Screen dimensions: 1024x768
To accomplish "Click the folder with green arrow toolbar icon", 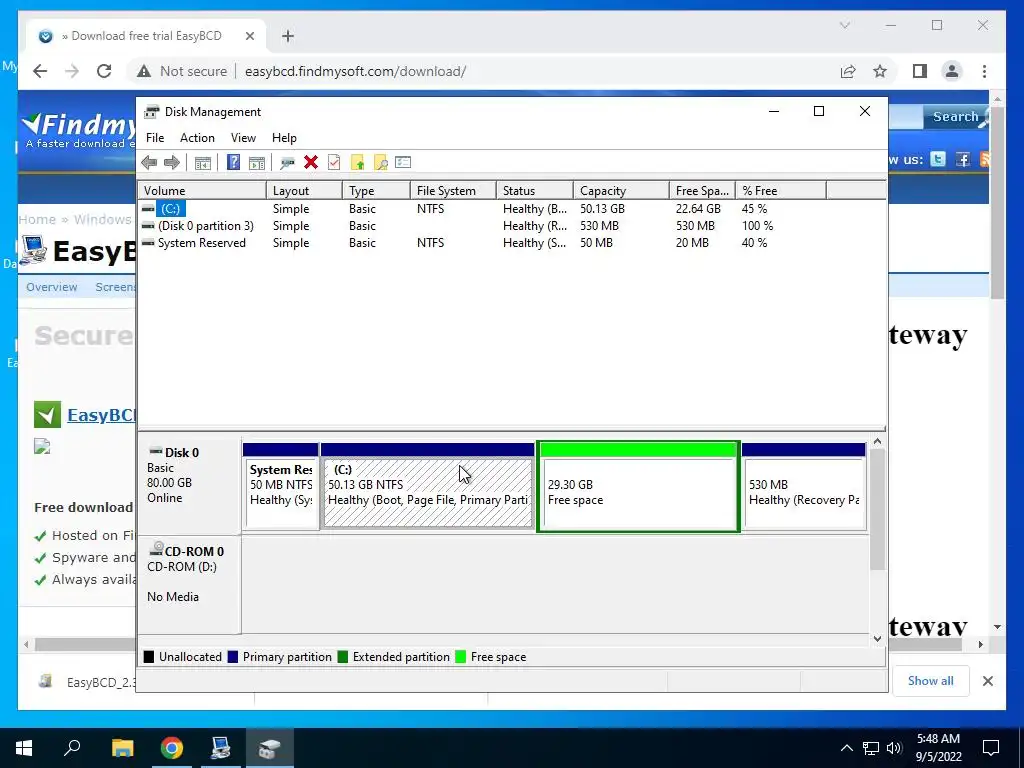I will pos(357,163).
